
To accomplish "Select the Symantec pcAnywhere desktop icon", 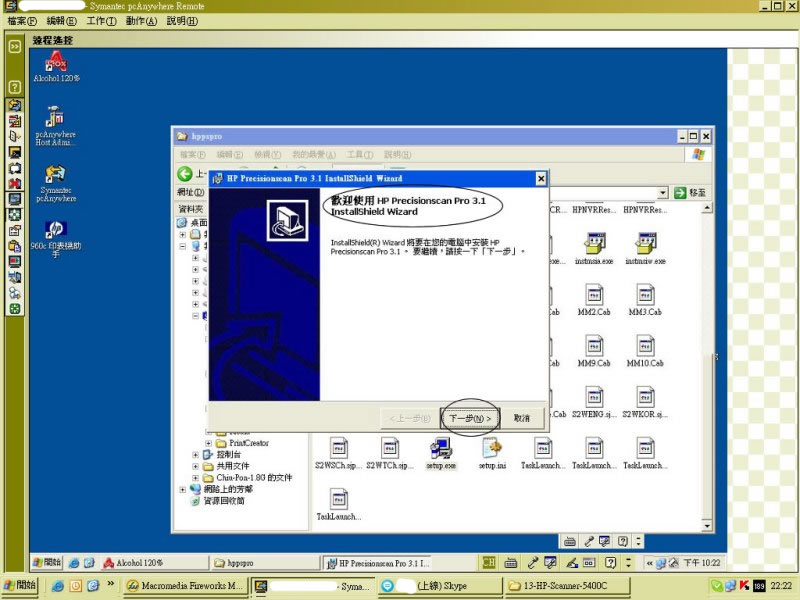I will pos(56,184).
